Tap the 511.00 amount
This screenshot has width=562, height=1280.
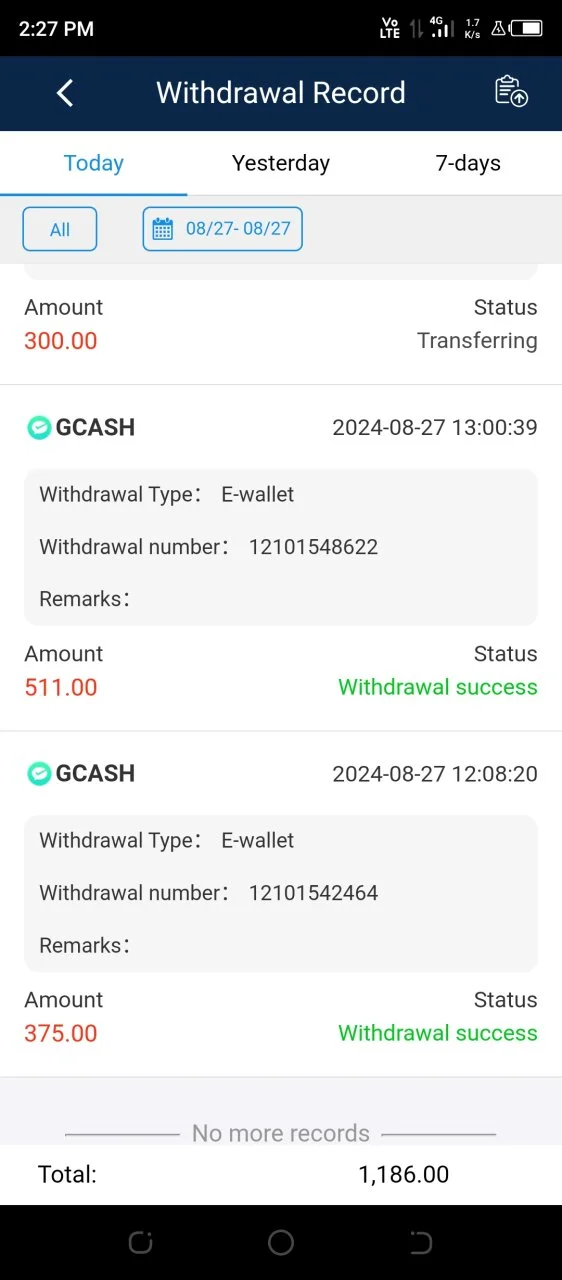click(61, 687)
